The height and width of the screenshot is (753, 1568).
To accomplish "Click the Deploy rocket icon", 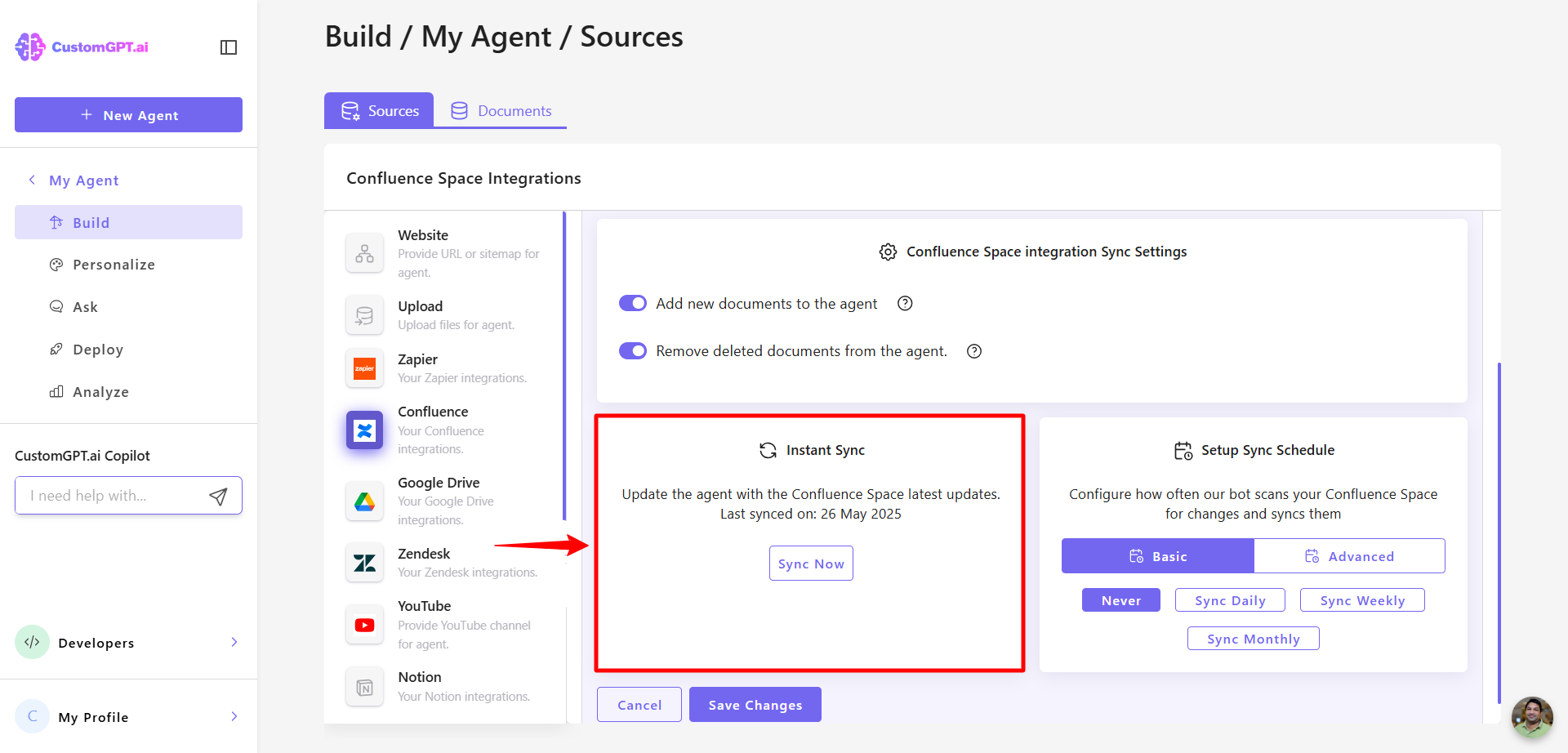I will pos(56,350).
